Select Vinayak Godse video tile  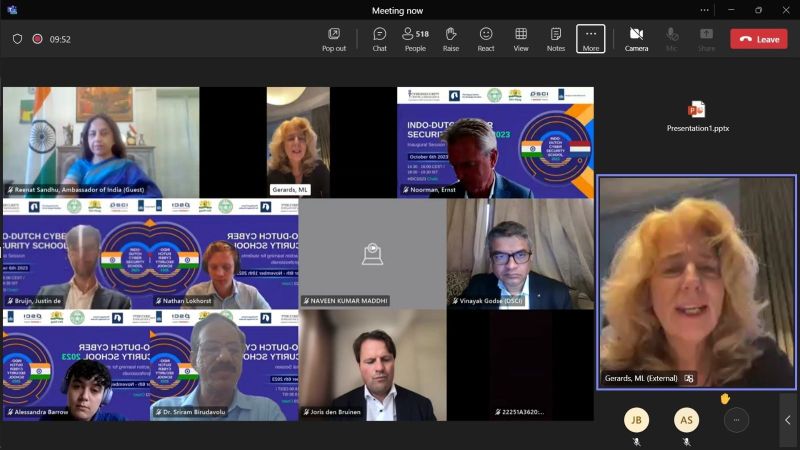520,254
